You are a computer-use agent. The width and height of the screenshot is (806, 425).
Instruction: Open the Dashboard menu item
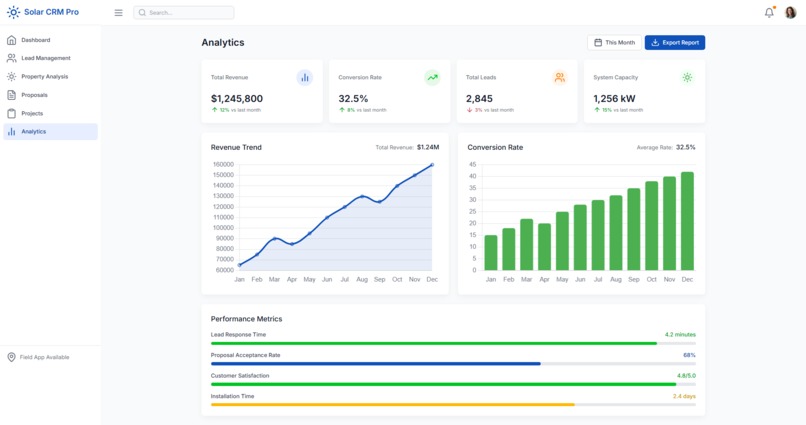click(x=50, y=40)
